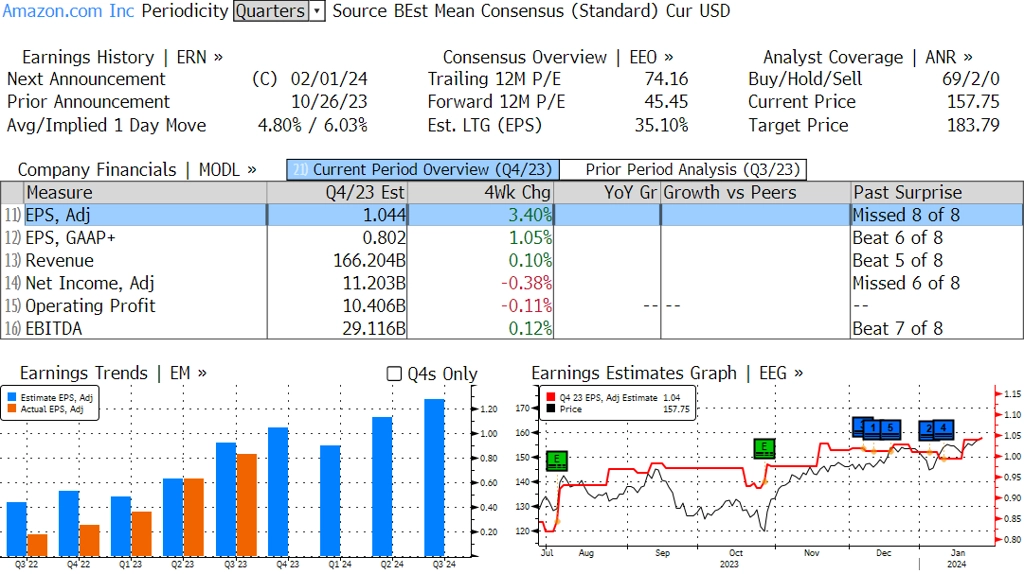
Task: Click the Target Price value 183.79
Action: 973,125
